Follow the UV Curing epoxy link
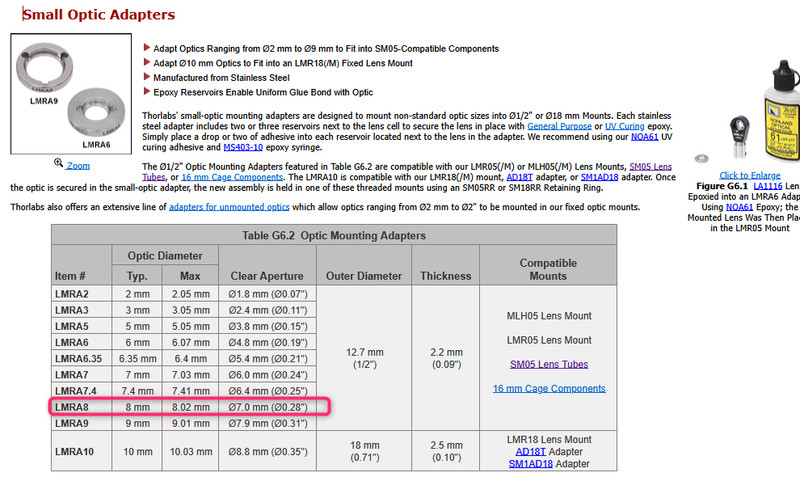The image size is (800, 477). tap(624, 126)
